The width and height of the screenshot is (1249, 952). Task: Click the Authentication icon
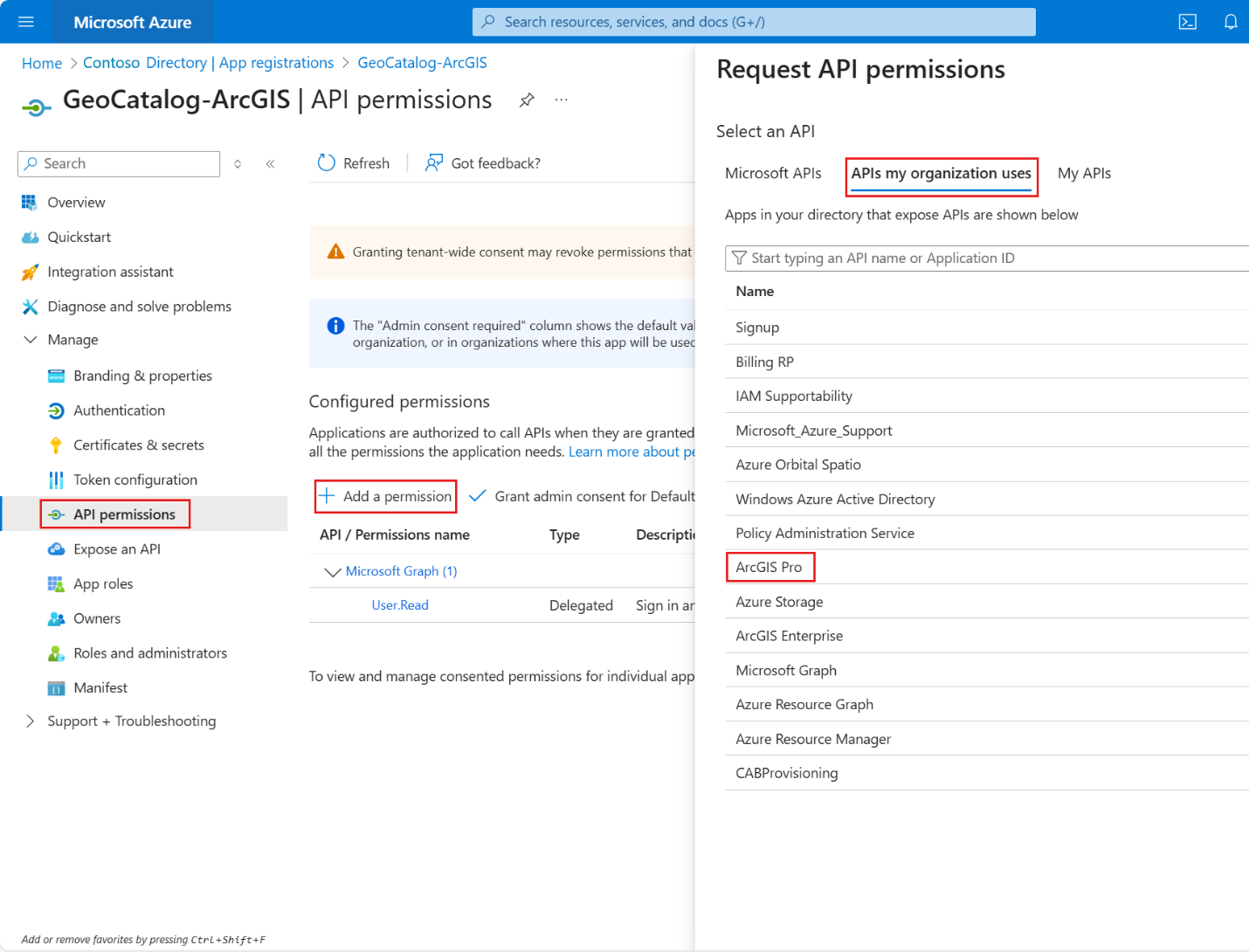pyautogui.click(x=56, y=410)
